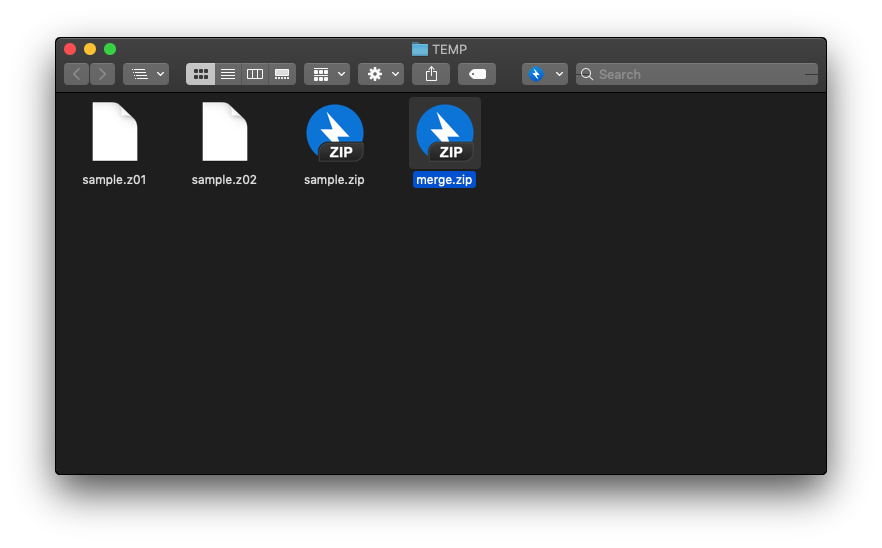Image resolution: width=882 pixels, height=548 pixels.
Task: Go forward with the right arrow button
Action: coord(102,74)
